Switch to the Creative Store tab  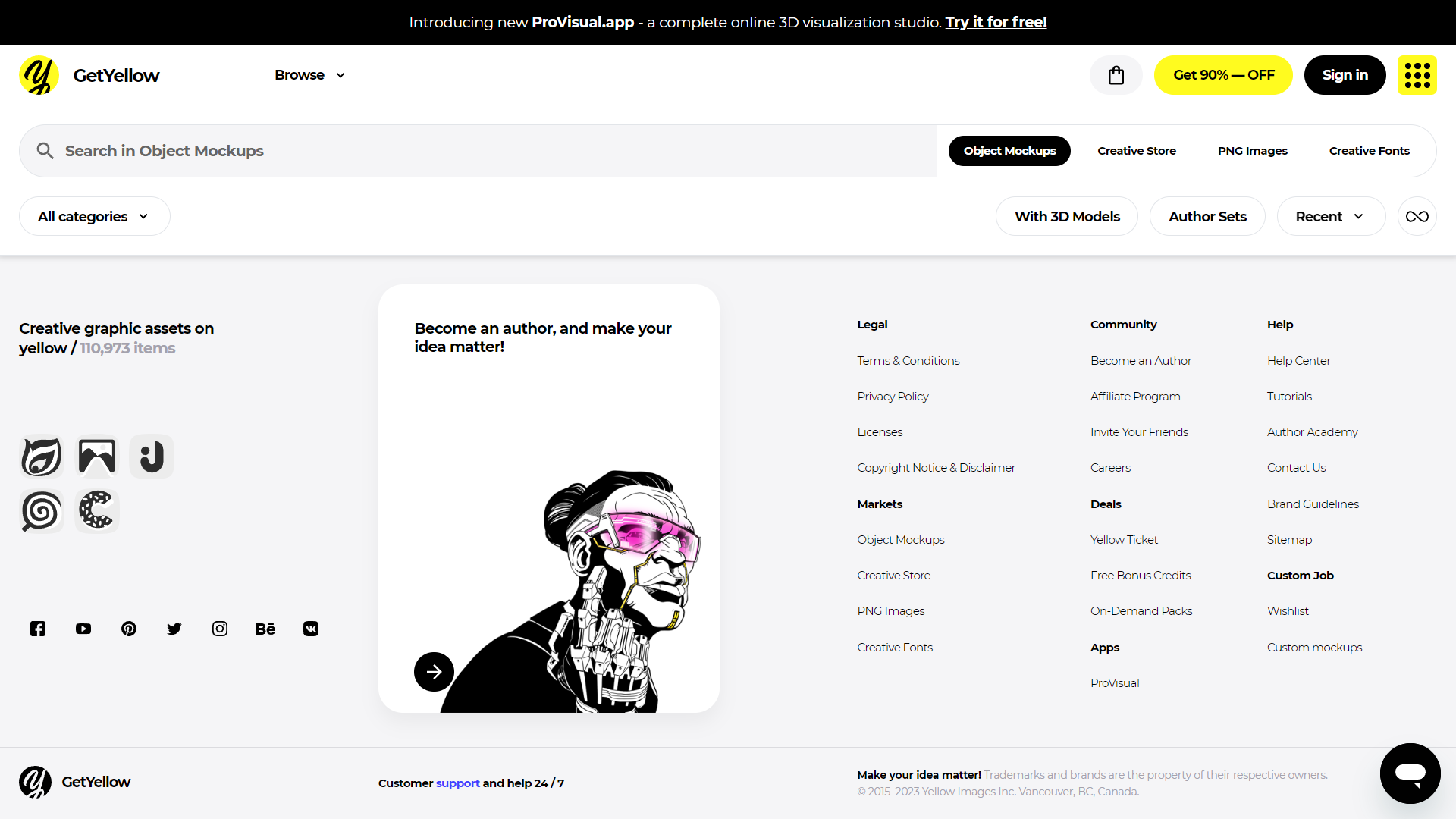(x=1136, y=151)
